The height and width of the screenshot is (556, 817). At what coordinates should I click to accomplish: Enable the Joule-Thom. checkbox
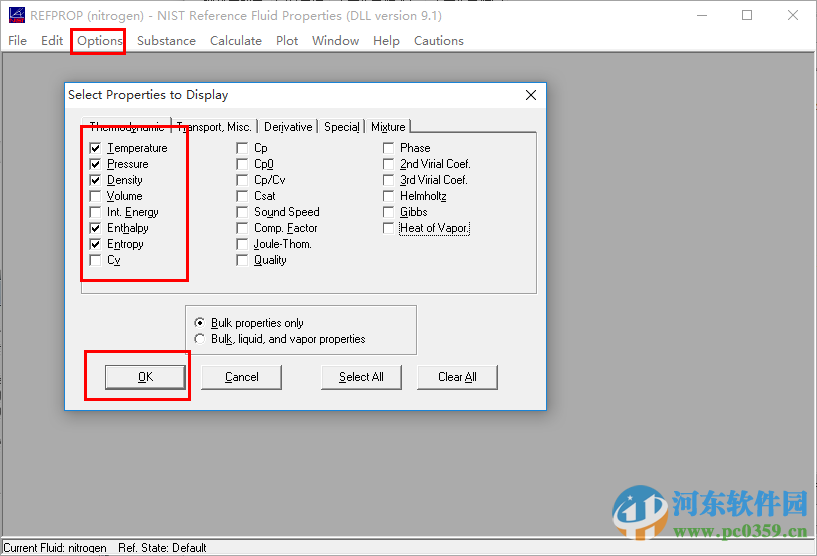click(x=242, y=244)
